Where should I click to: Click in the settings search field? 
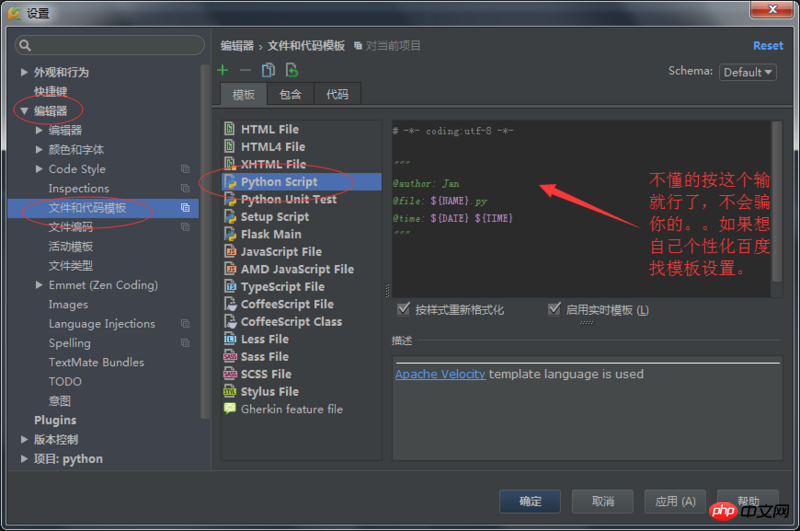tap(110, 45)
